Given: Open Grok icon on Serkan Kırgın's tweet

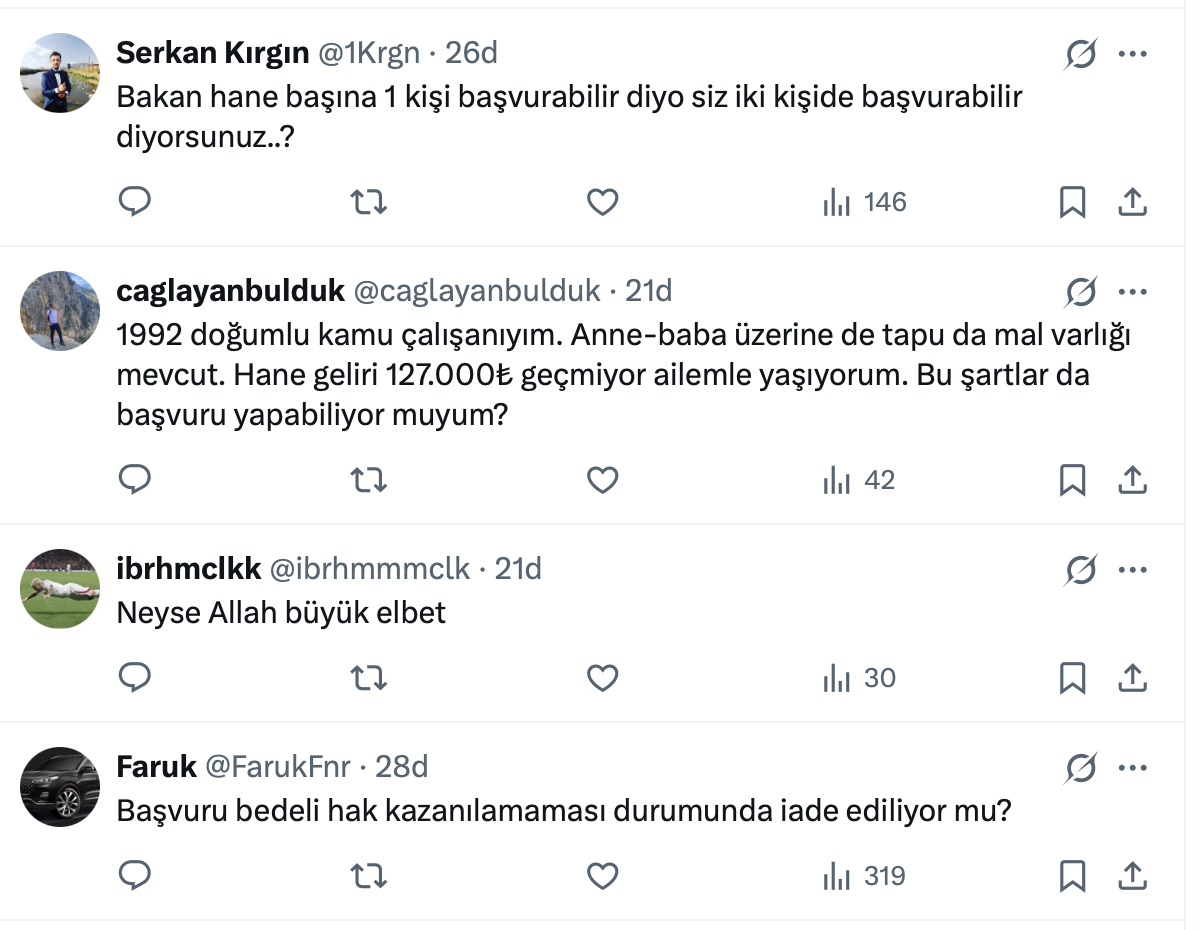Looking at the screenshot, I should click(x=1080, y=54).
